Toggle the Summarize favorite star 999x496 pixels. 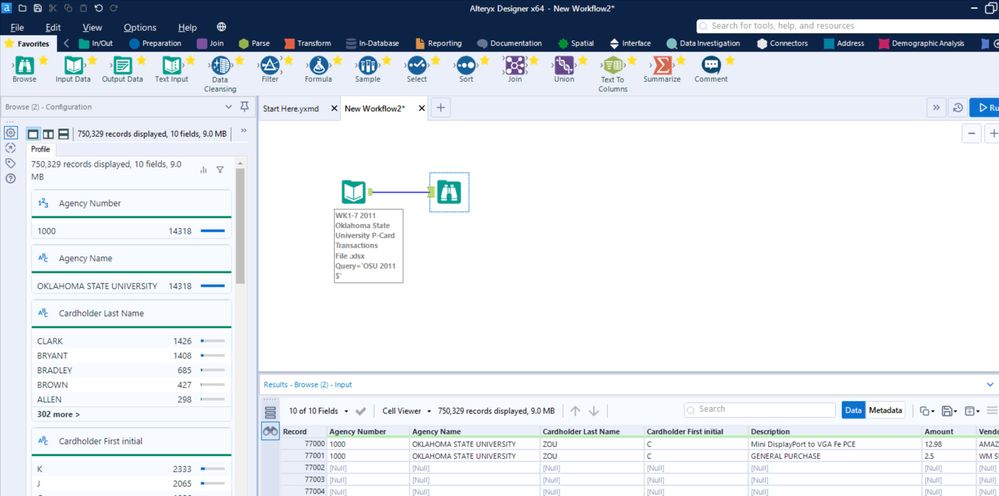(x=681, y=60)
